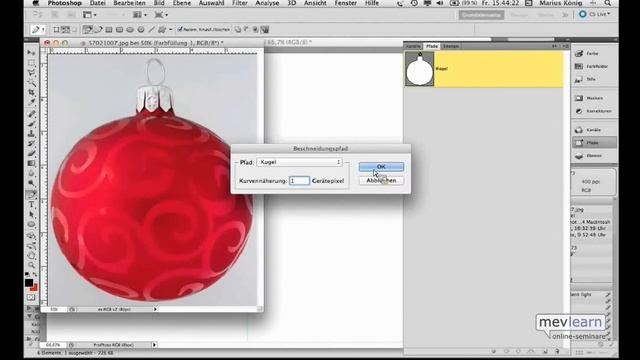Screen dimensions: 640x360
Task: Switch to the Kanäle tab
Action: pyautogui.click(x=413, y=46)
